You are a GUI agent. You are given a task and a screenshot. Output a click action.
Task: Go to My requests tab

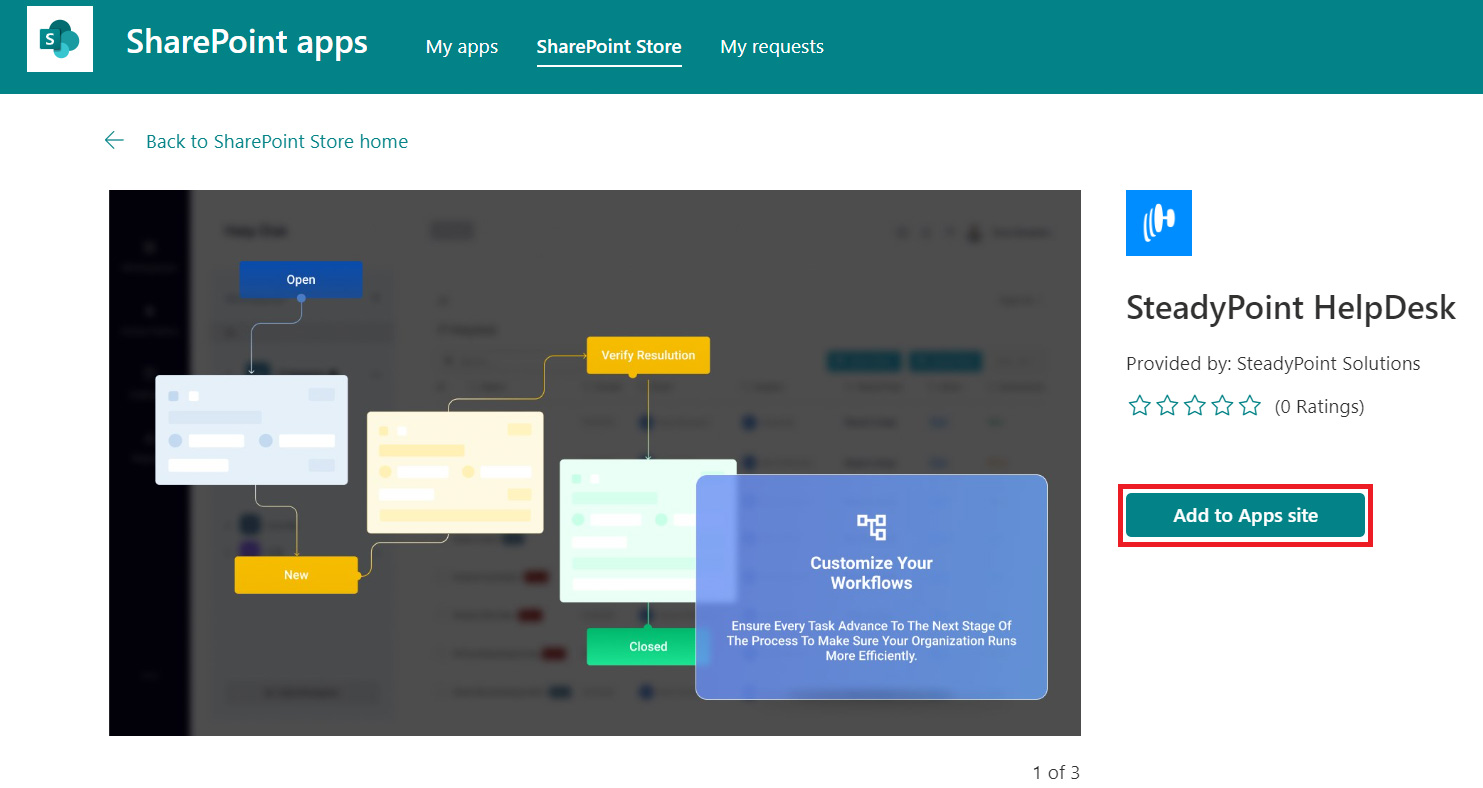pyautogui.click(x=772, y=46)
